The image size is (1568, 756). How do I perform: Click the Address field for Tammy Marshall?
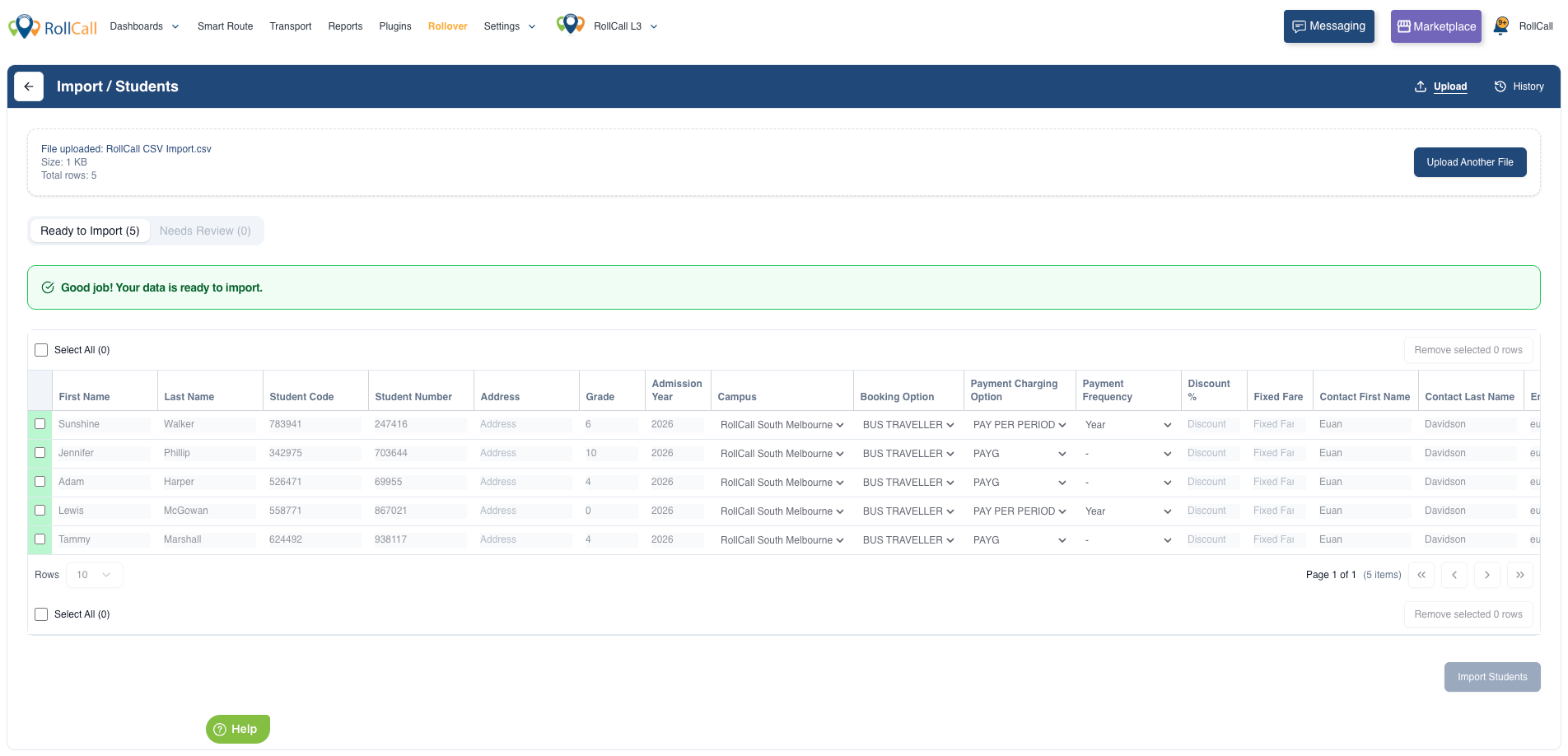[x=525, y=540]
